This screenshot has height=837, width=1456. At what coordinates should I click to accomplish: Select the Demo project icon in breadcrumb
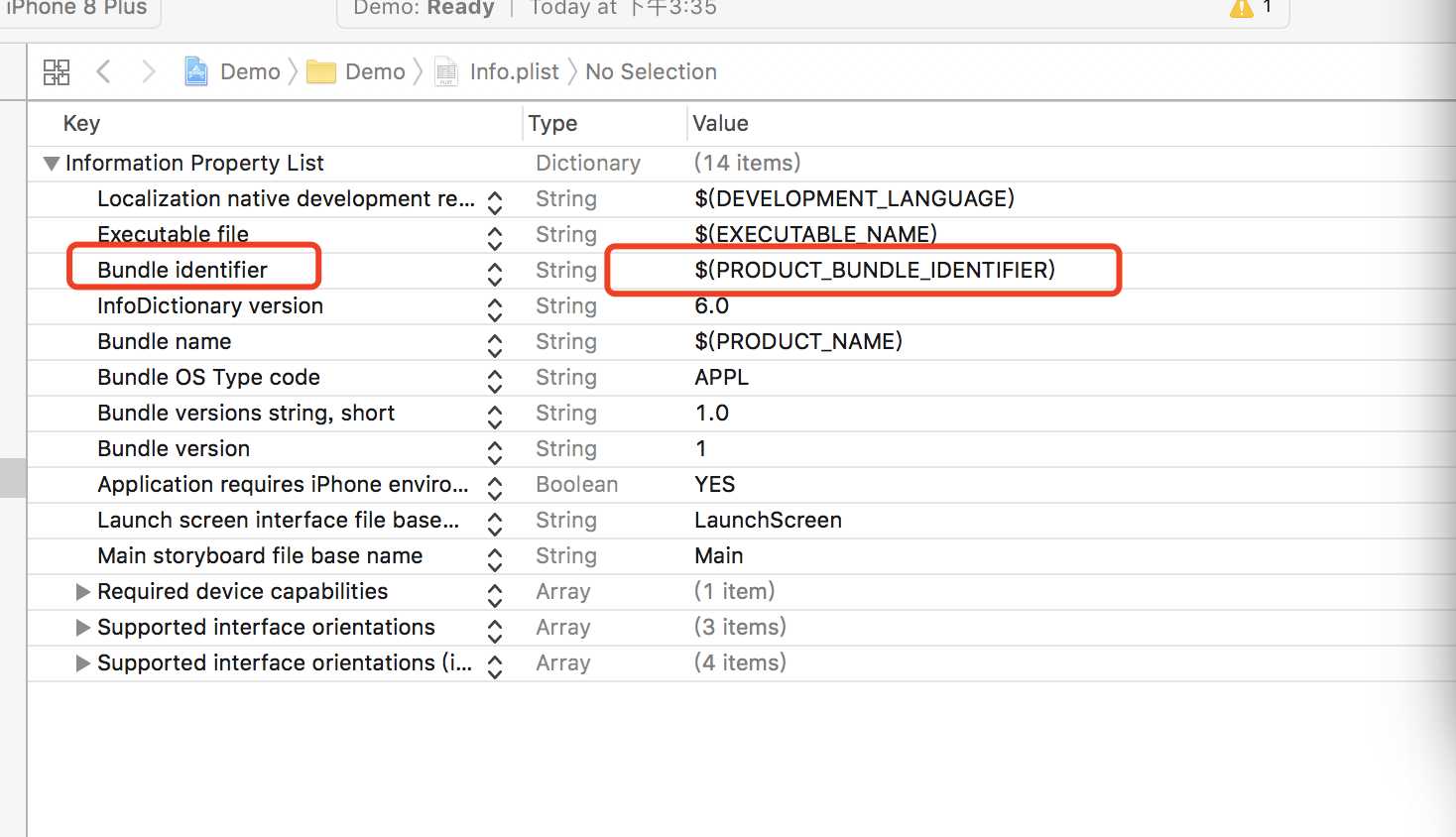coord(196,71)
